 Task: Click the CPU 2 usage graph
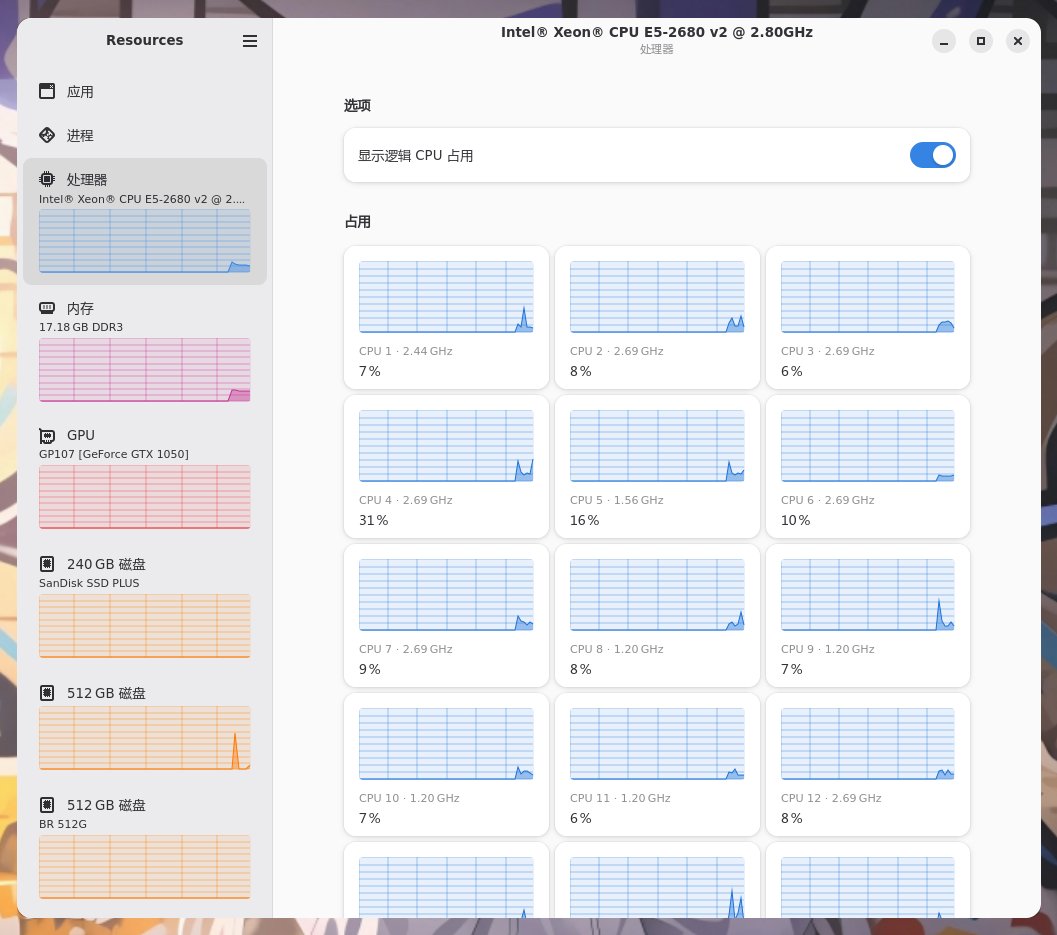coord(657,297)
